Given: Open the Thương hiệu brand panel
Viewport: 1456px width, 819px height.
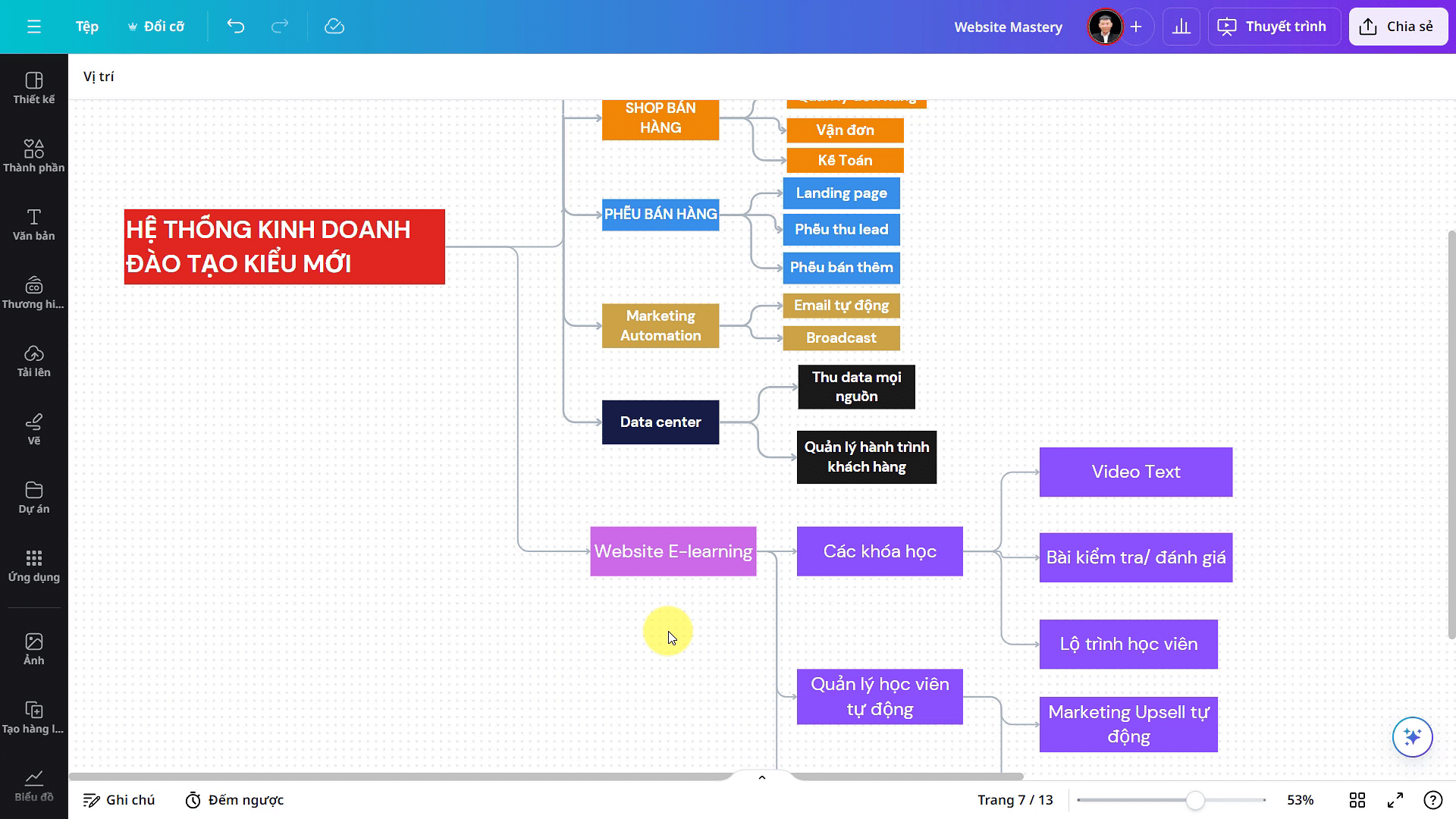Looking at the screenshot, I should [34, 293].
